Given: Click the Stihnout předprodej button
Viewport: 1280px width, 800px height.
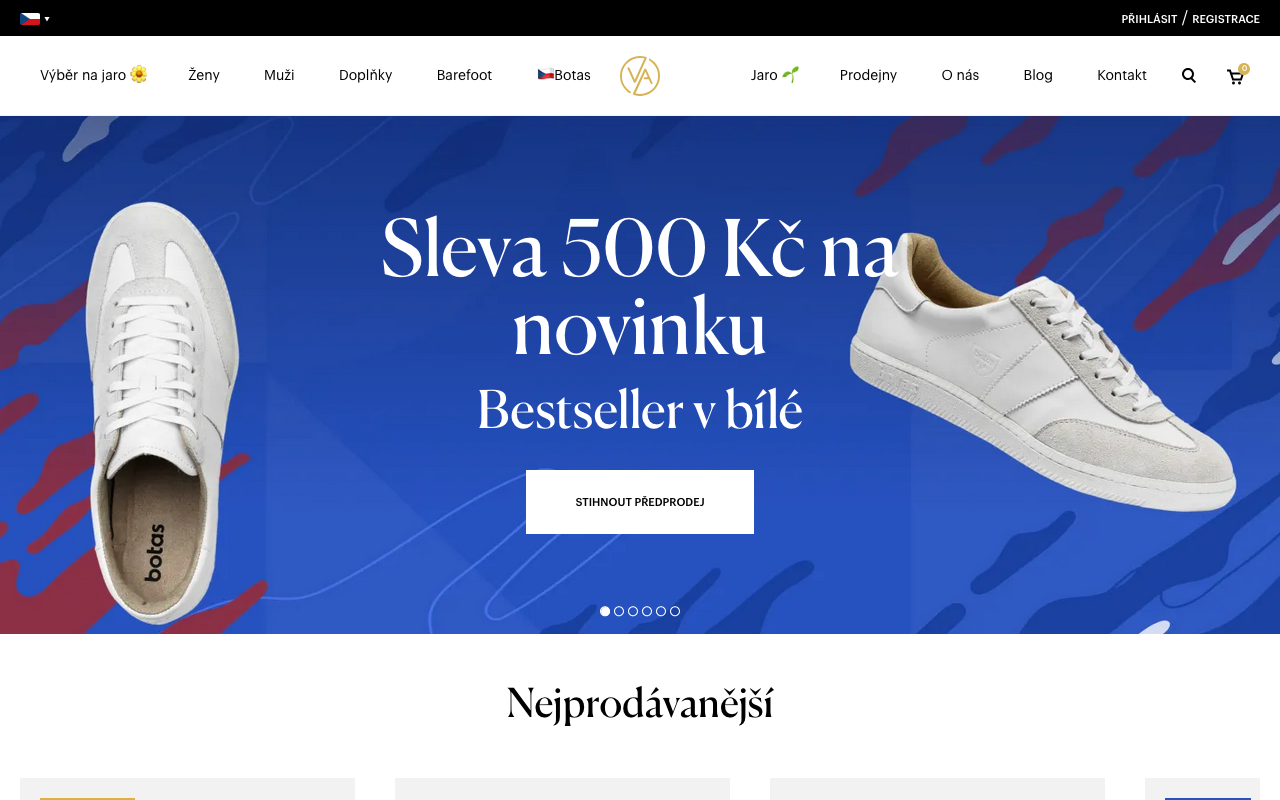Looking at the screenshot, I should pos(640,502).
